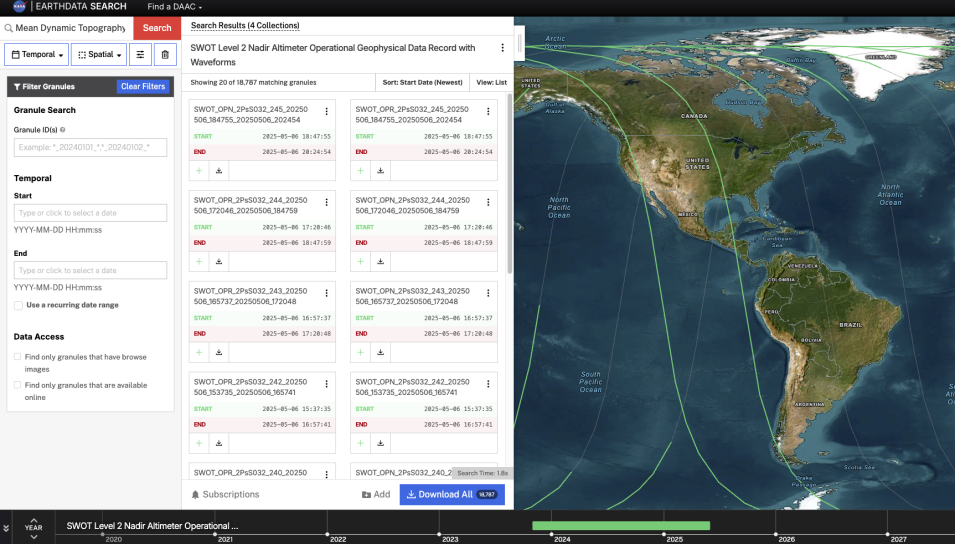Expand Find a DAAC menu

[x=174, y=7]
